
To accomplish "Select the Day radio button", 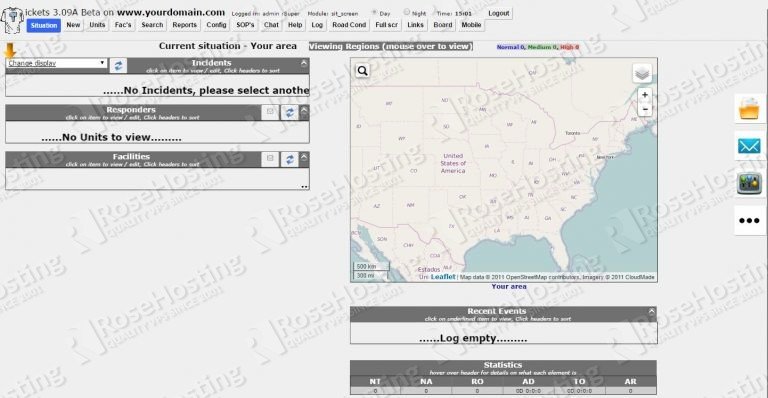I will click(374, 13).
